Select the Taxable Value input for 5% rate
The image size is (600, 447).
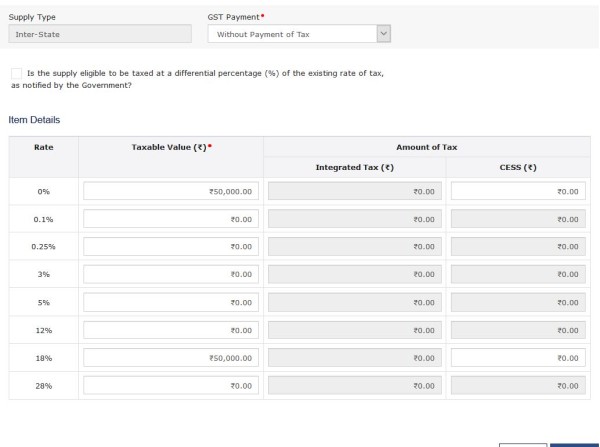coord(170,301)
